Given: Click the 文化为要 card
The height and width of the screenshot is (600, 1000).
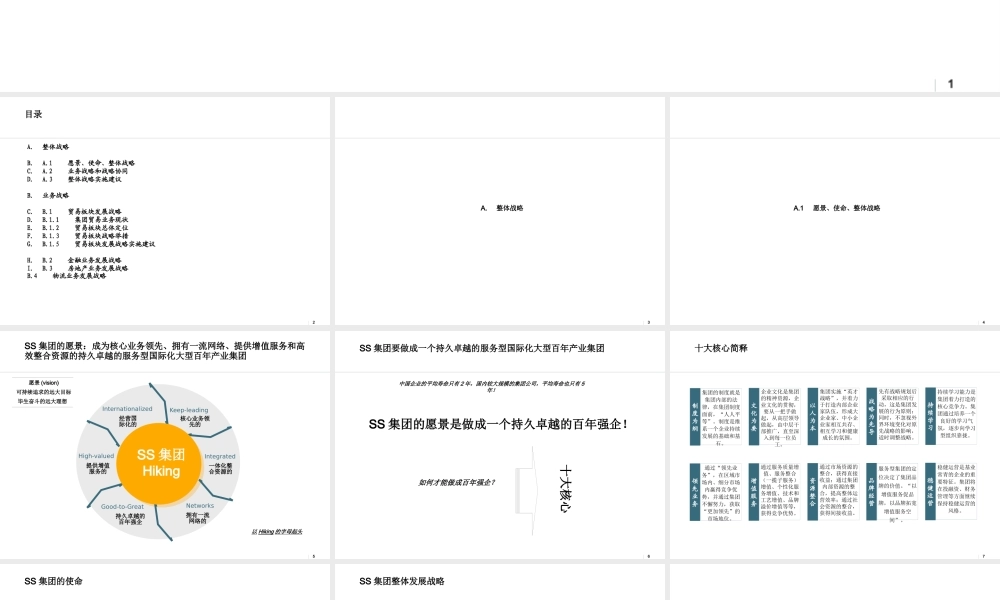Looking at the screenshot, I should click(774, 416).
